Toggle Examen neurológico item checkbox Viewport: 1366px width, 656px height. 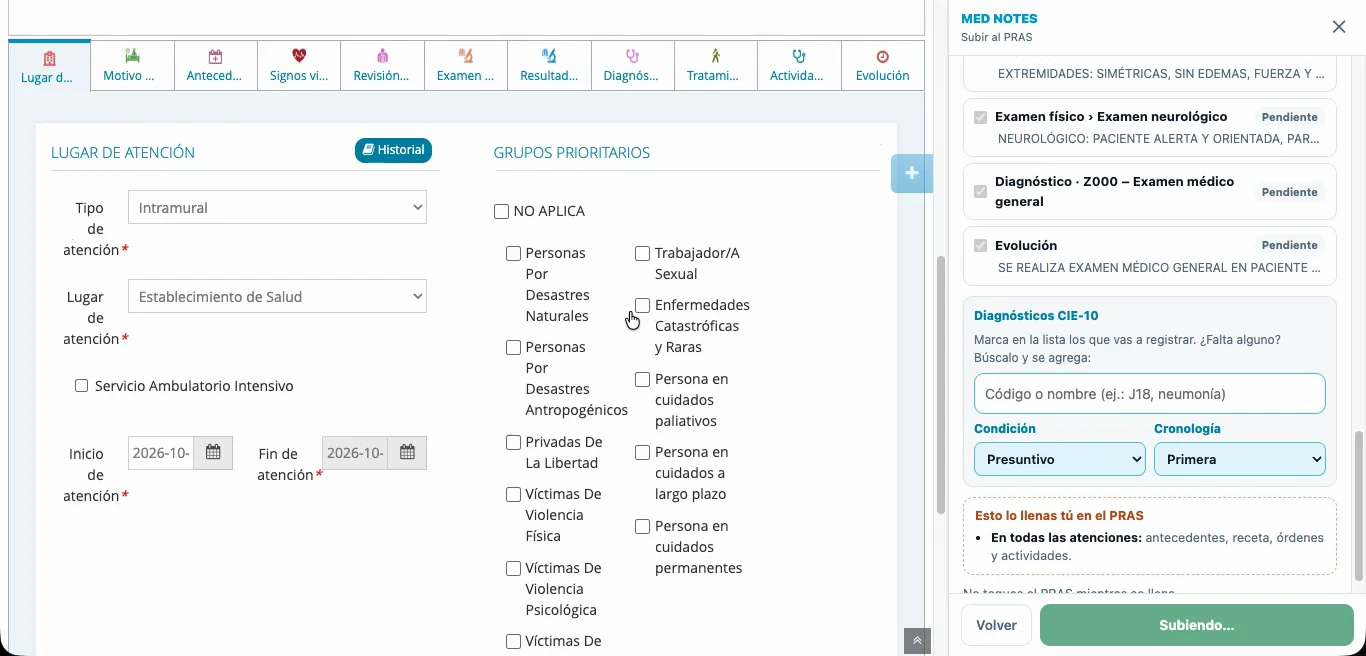point(981,117)
